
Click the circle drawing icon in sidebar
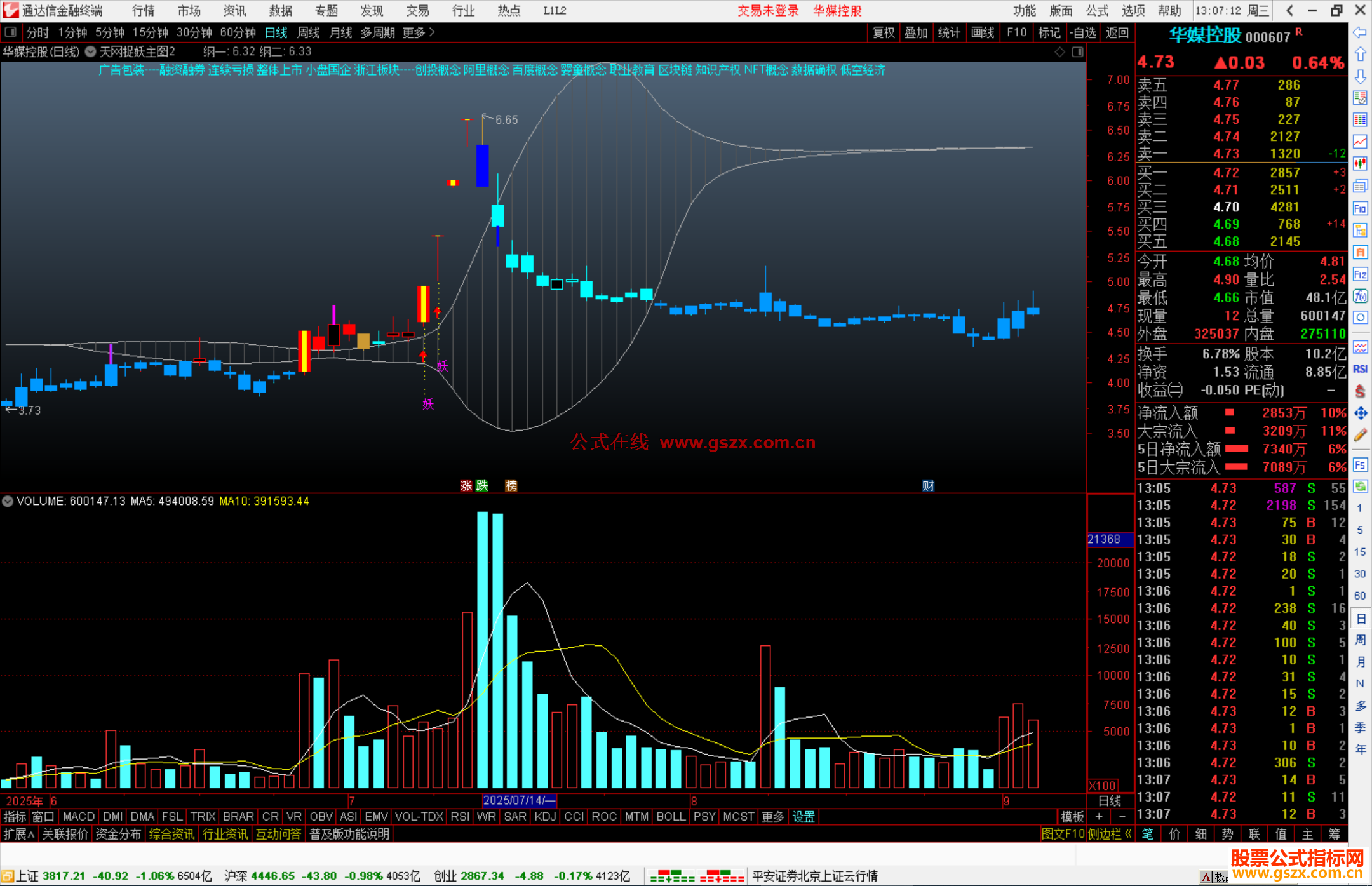point(1360,318)
